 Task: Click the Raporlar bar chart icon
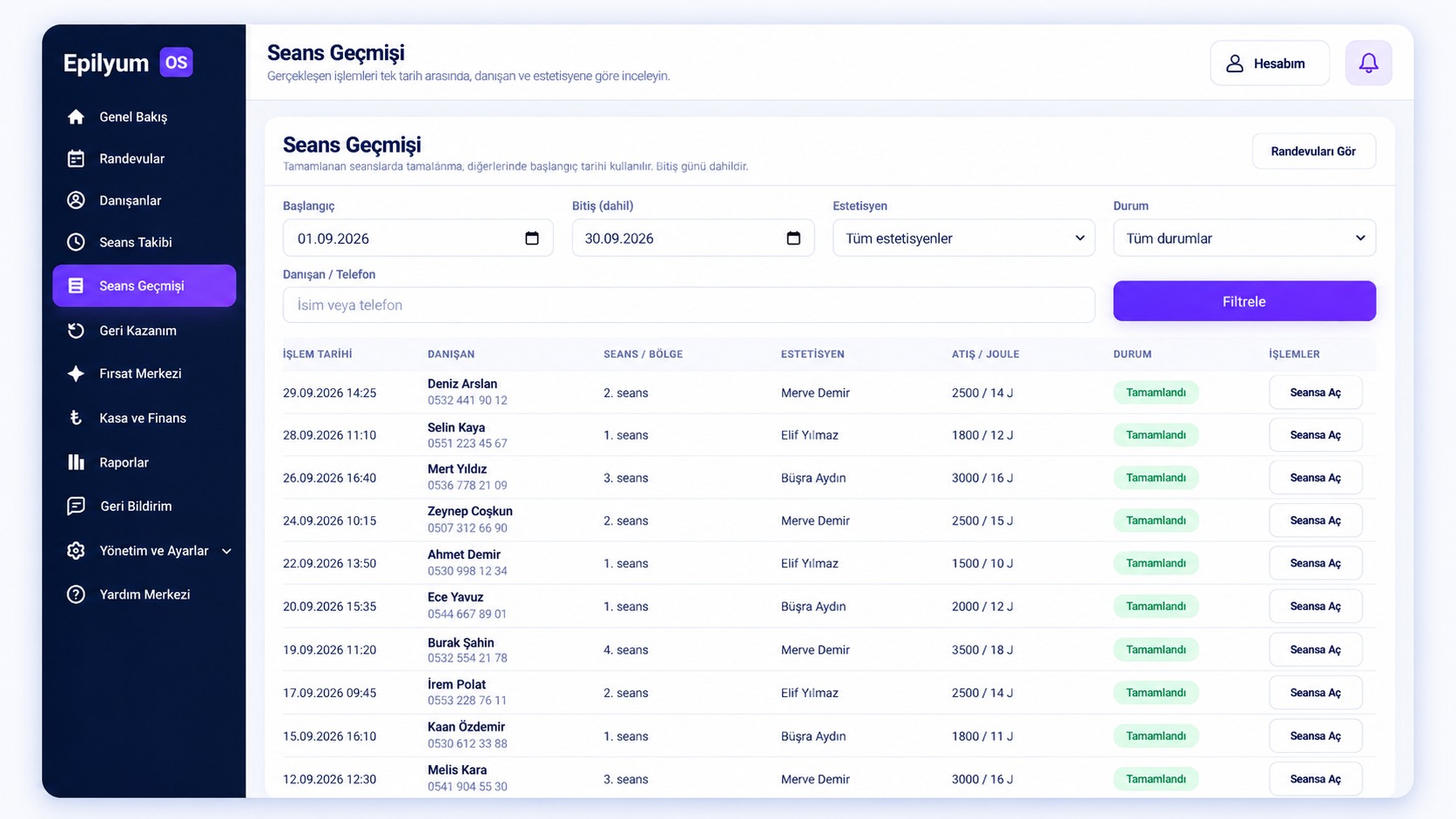(76, 462)
